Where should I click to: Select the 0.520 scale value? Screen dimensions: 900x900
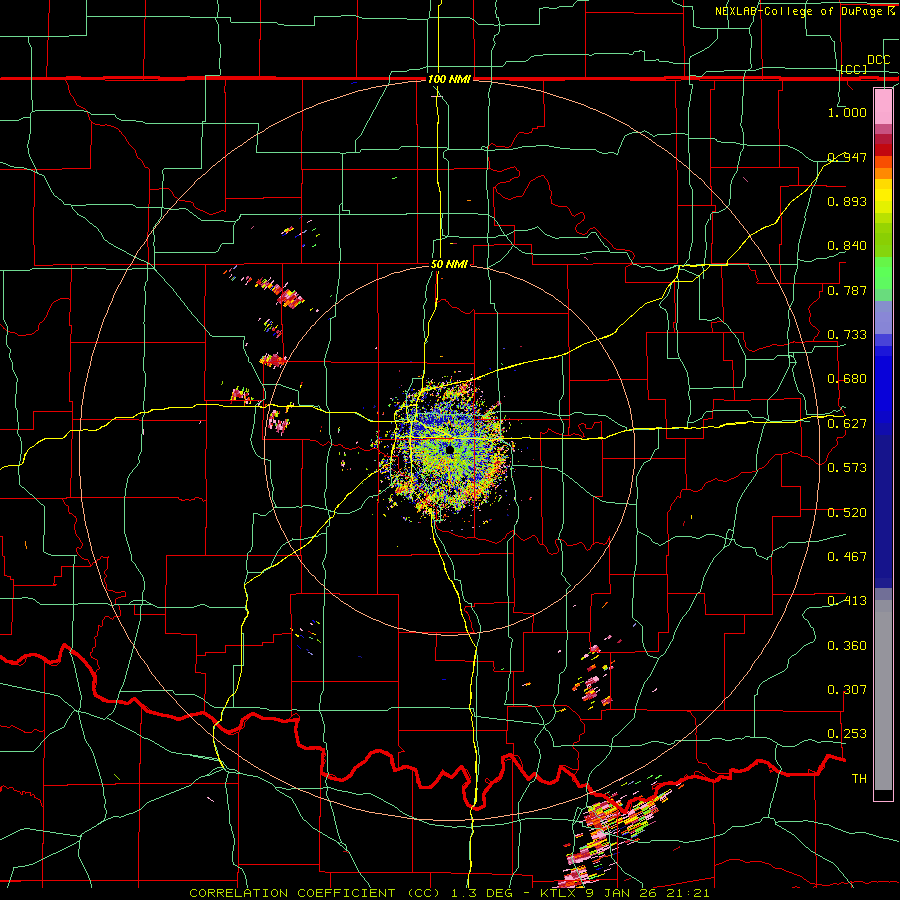(x=847, y=513)
